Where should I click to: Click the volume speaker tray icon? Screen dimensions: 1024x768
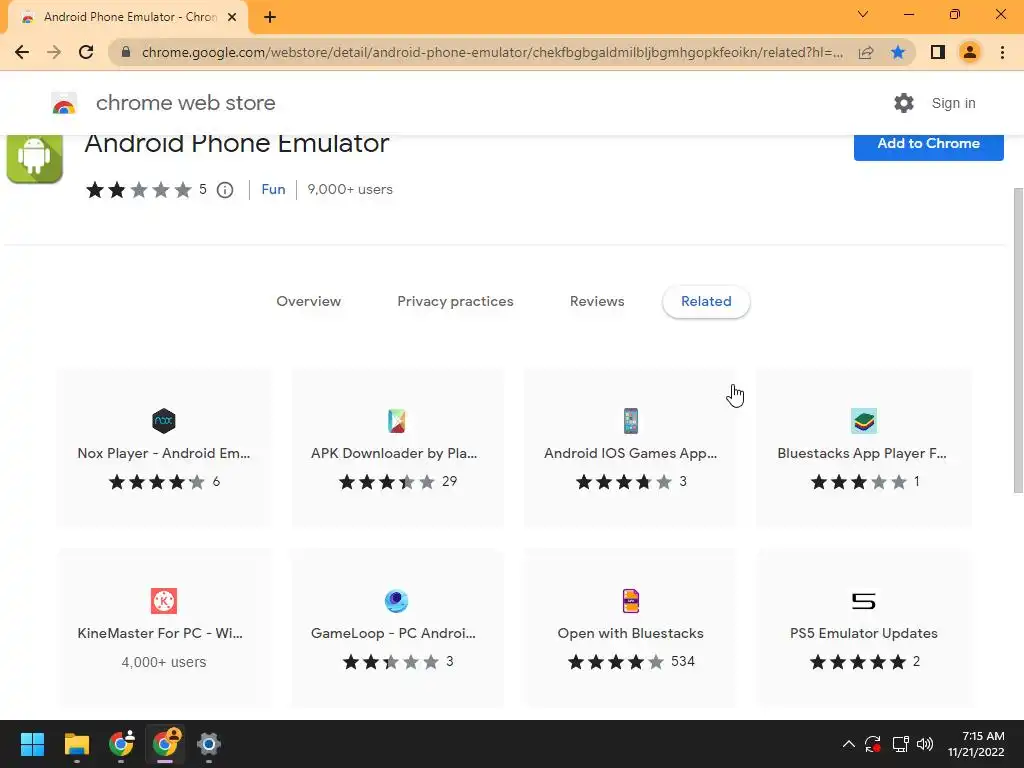(925, 744)
